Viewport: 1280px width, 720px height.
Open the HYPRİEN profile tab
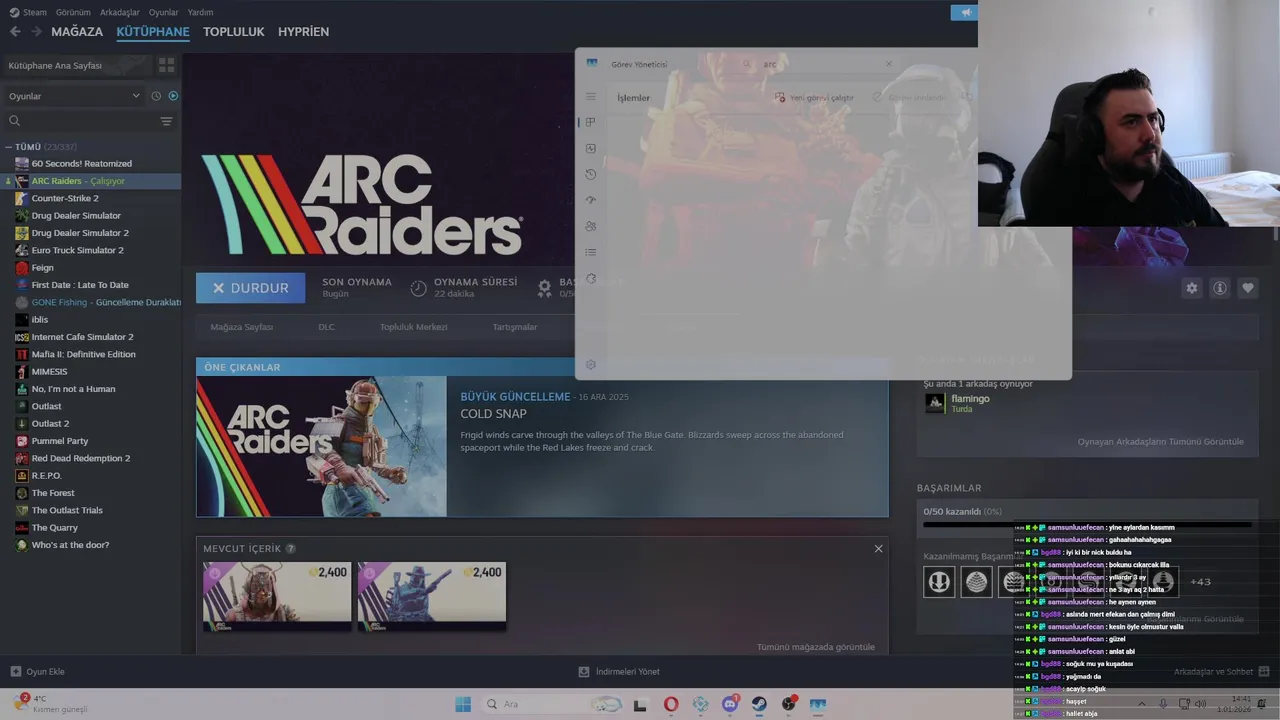303,32
